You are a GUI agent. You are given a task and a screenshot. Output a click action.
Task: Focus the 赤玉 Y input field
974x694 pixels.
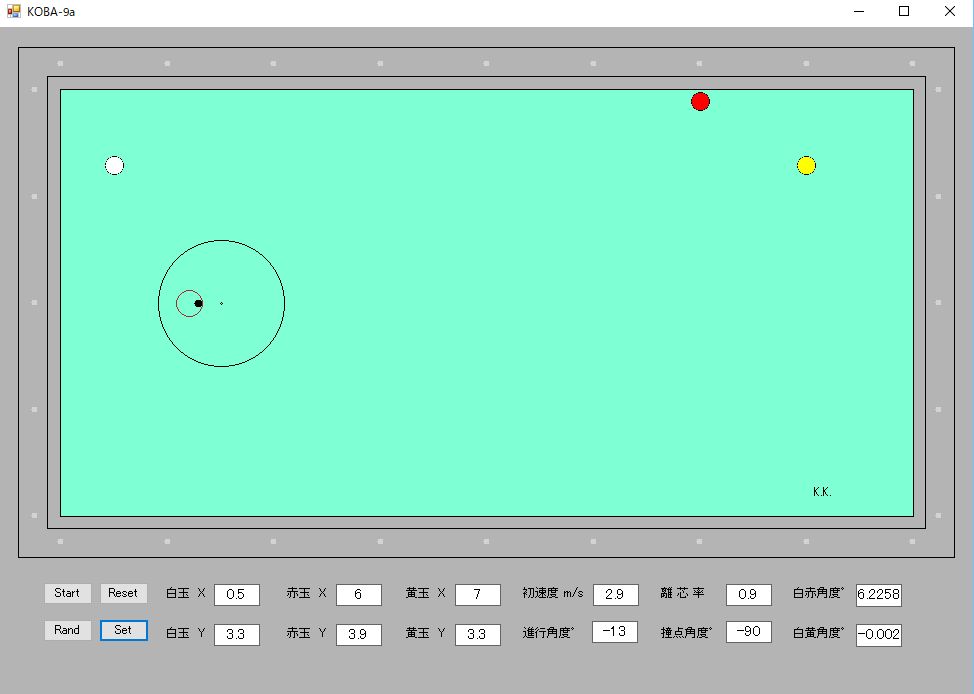(358, 634)
